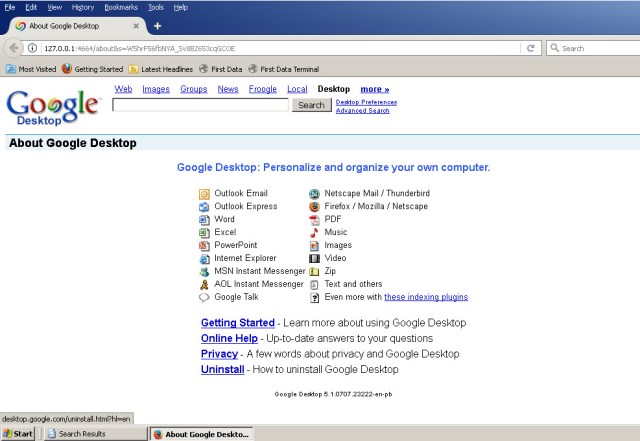Click the Firefox / Mozilla / Netscape icon
Image resolution: width=640 pixels, height=441 pixels.
314,207
